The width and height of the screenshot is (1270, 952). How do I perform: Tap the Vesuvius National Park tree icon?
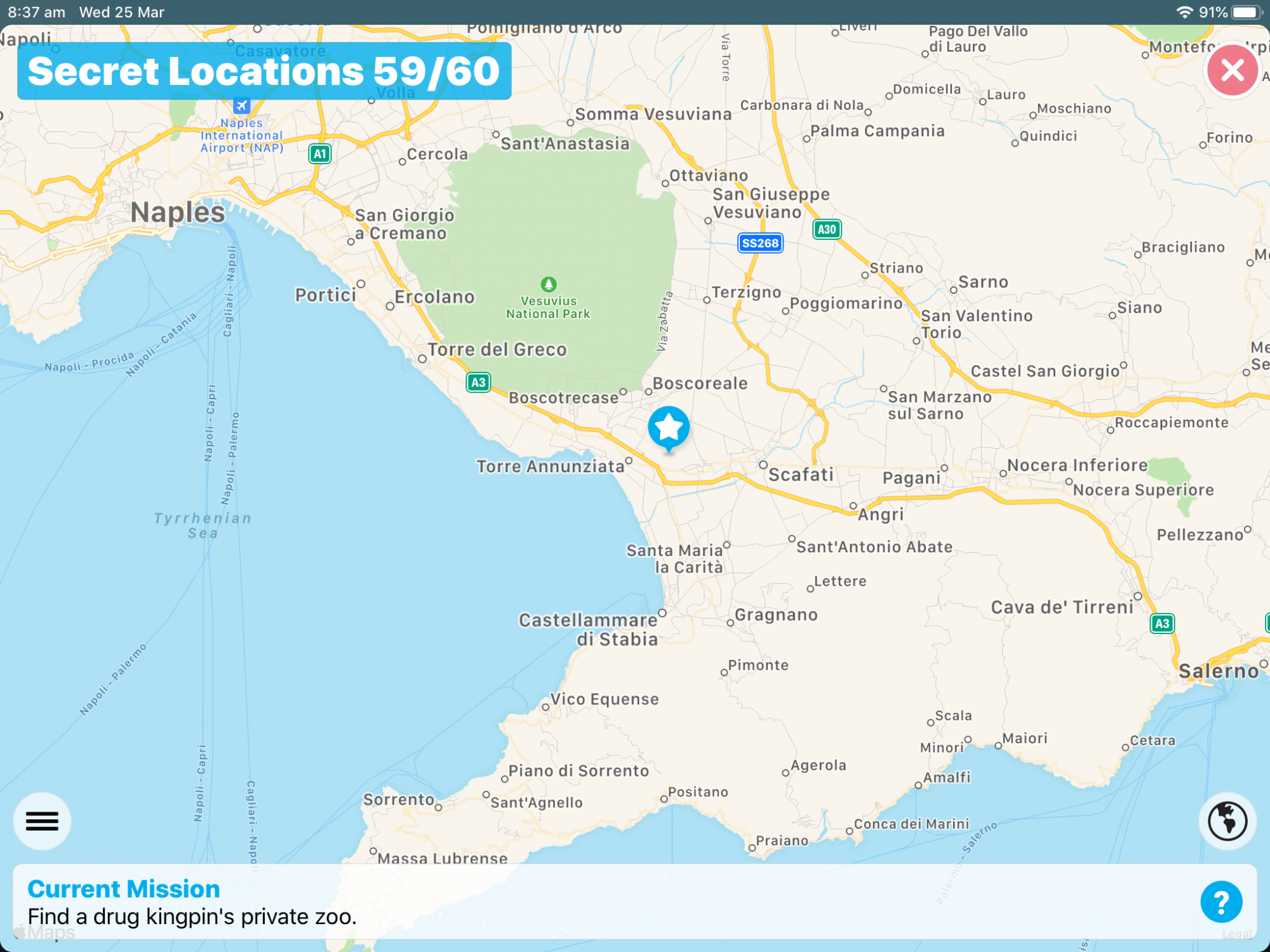pos(549,284)
